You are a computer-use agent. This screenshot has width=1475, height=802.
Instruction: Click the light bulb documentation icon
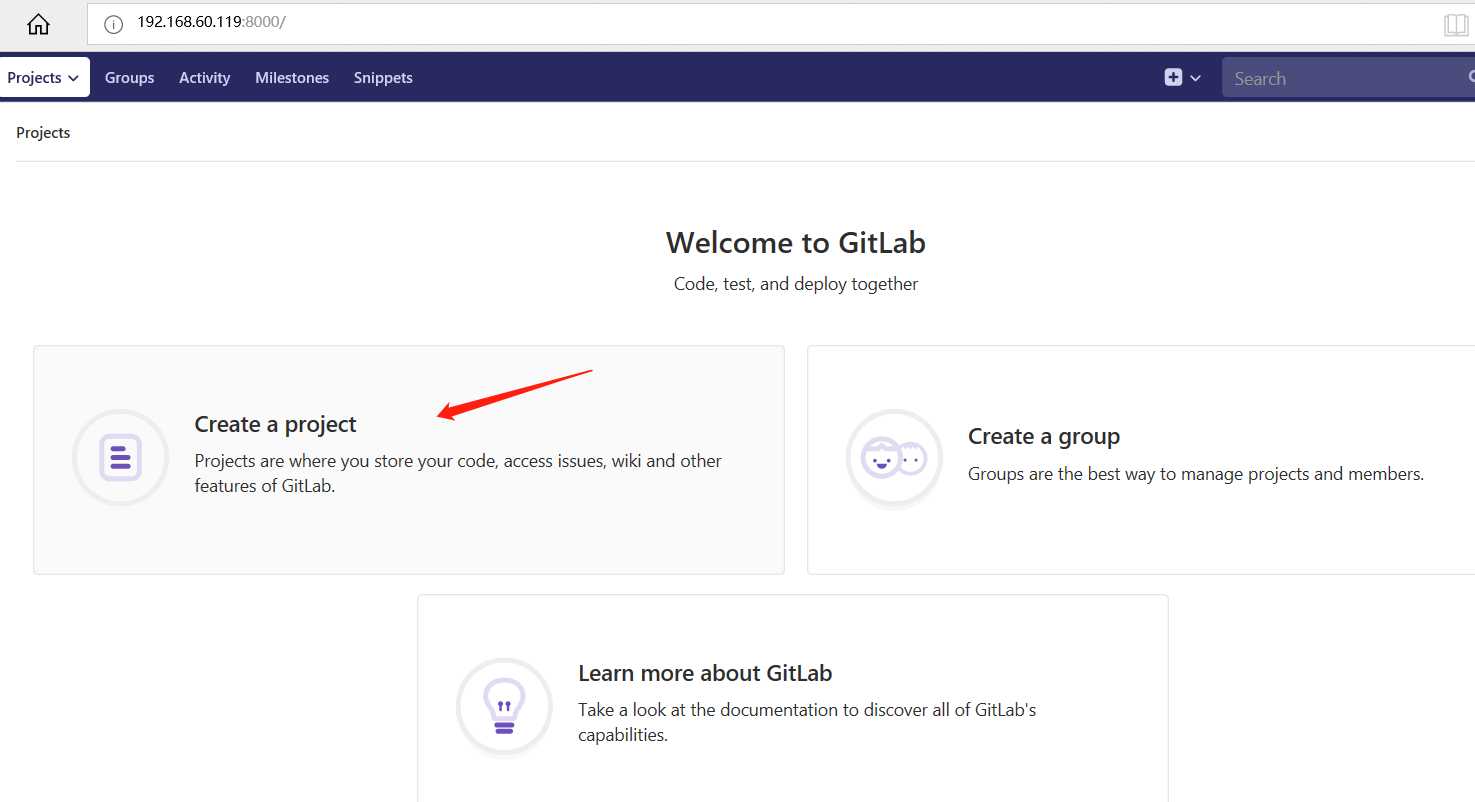tap(504, 706)
